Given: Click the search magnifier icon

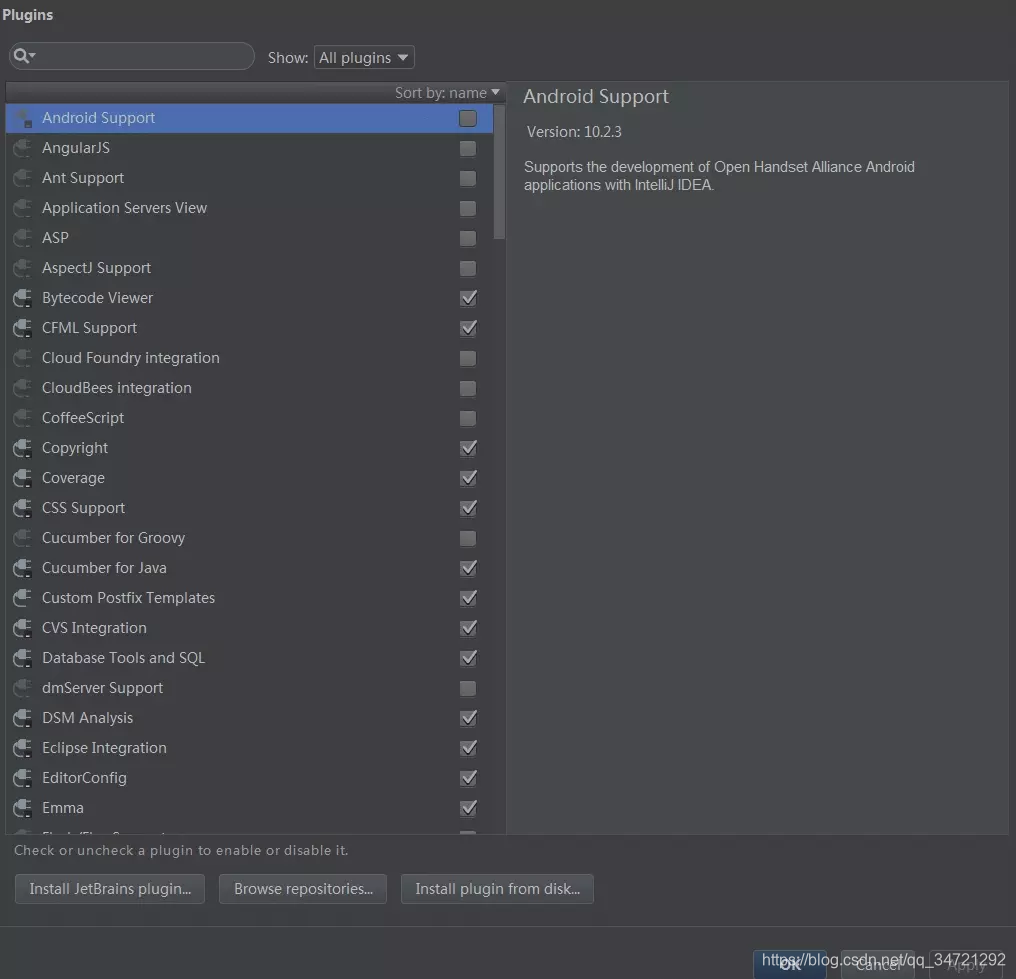Looking at the screenshot, I should tap(22, 56).
